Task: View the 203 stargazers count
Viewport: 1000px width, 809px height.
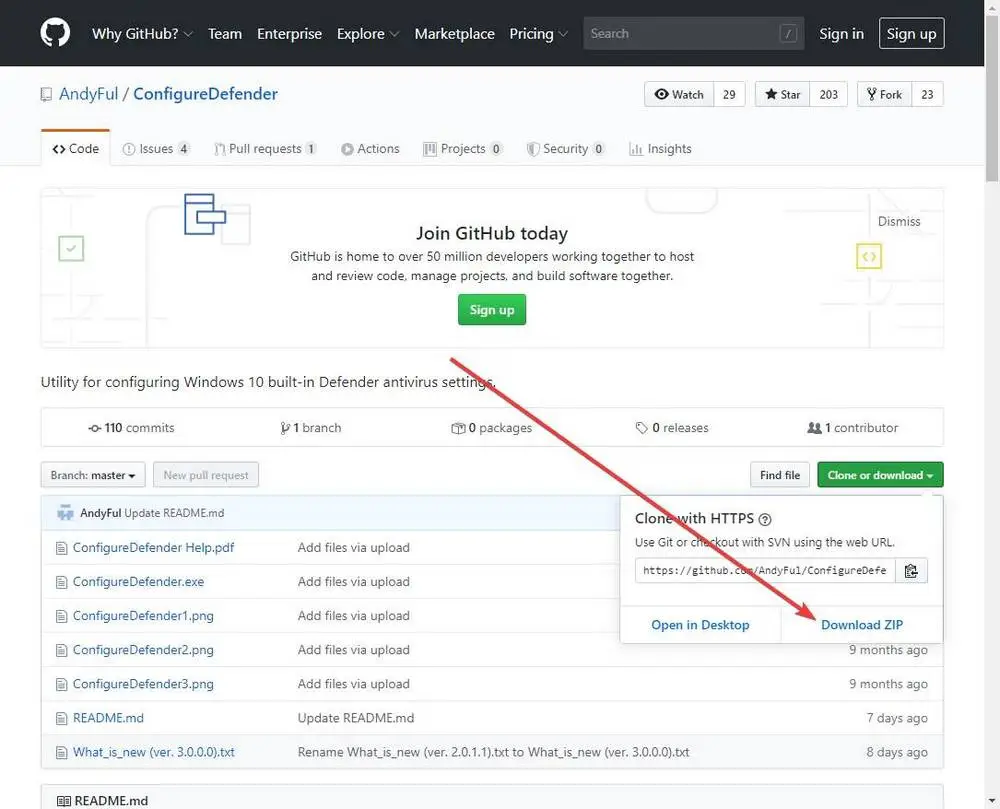Action: 828,94
